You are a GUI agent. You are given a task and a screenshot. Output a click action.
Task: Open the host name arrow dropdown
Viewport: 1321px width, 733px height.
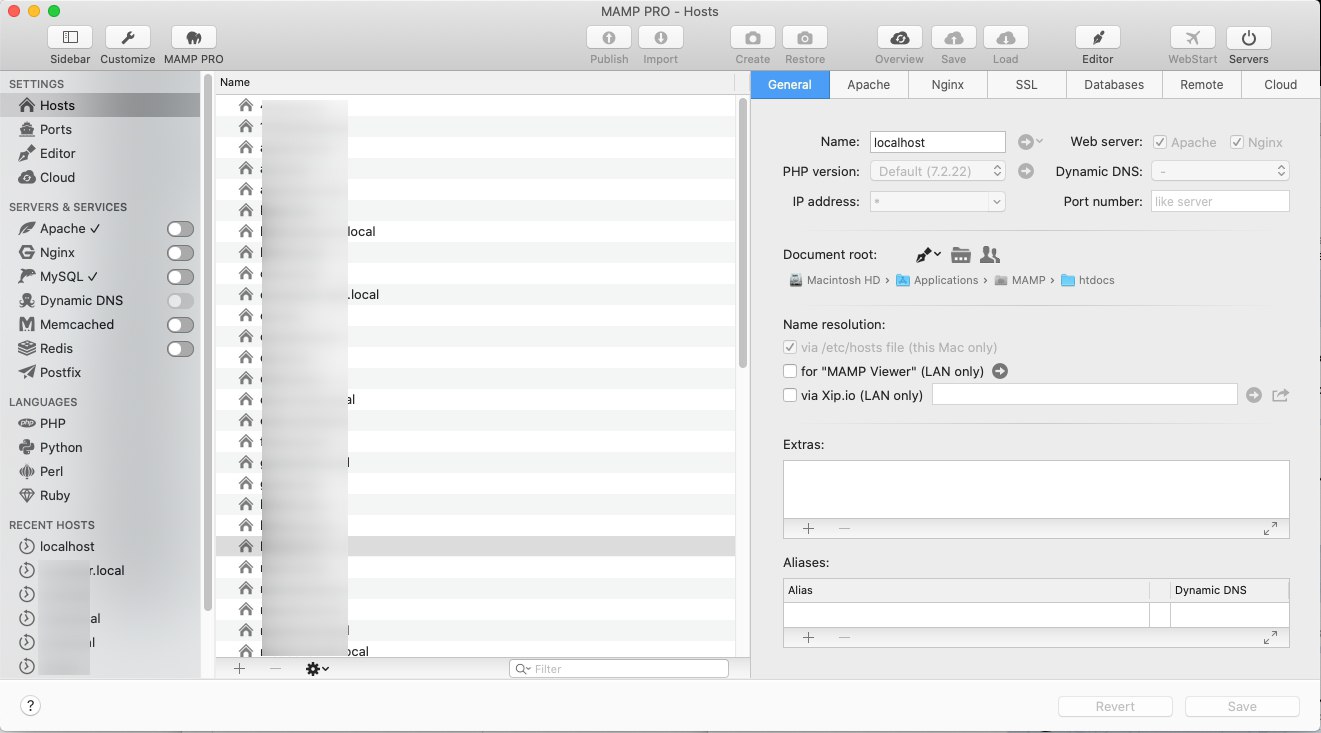[1030, 142]
